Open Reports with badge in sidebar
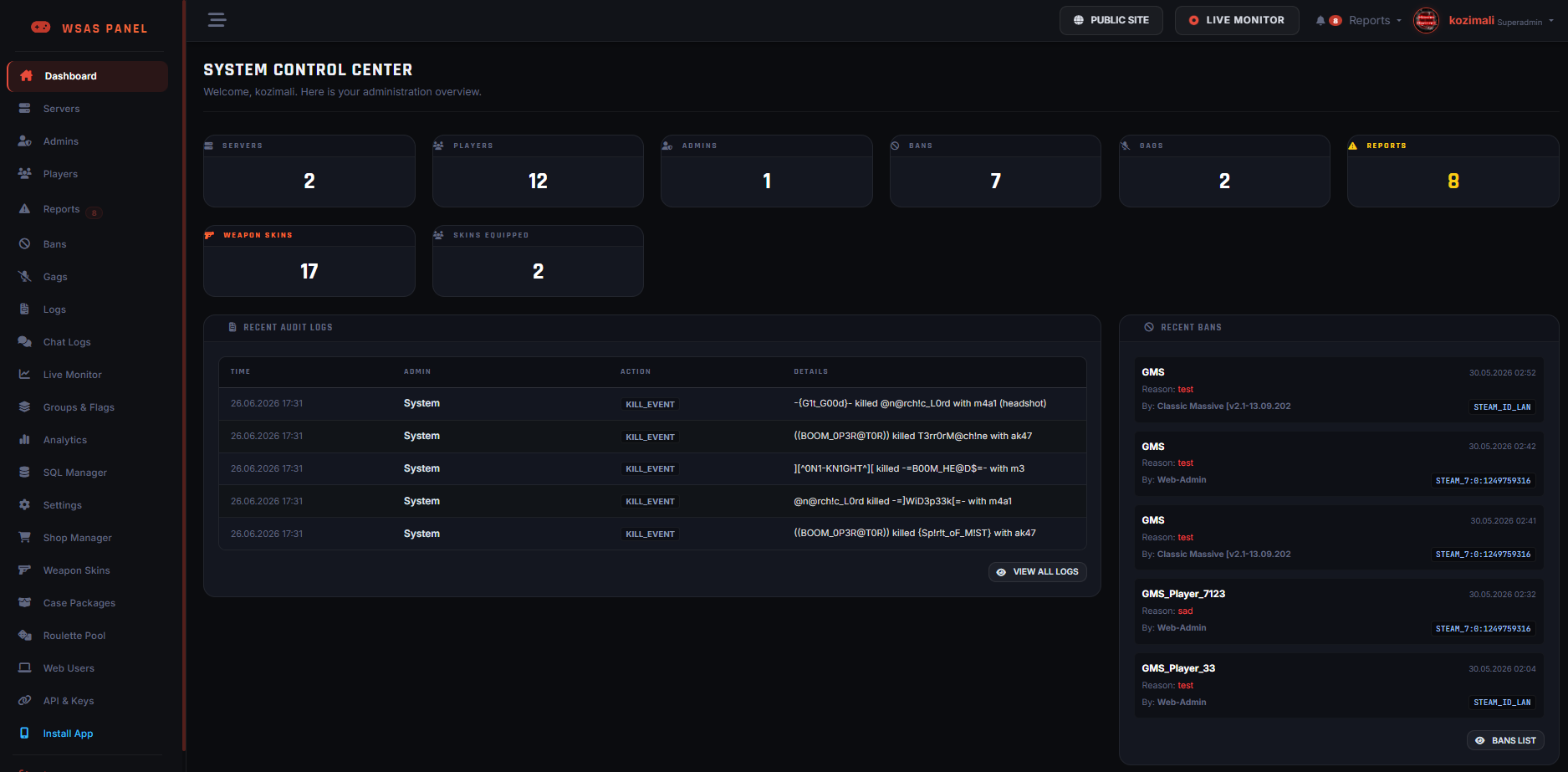Screen dimensions: 1568x772 tap(88, 209)
